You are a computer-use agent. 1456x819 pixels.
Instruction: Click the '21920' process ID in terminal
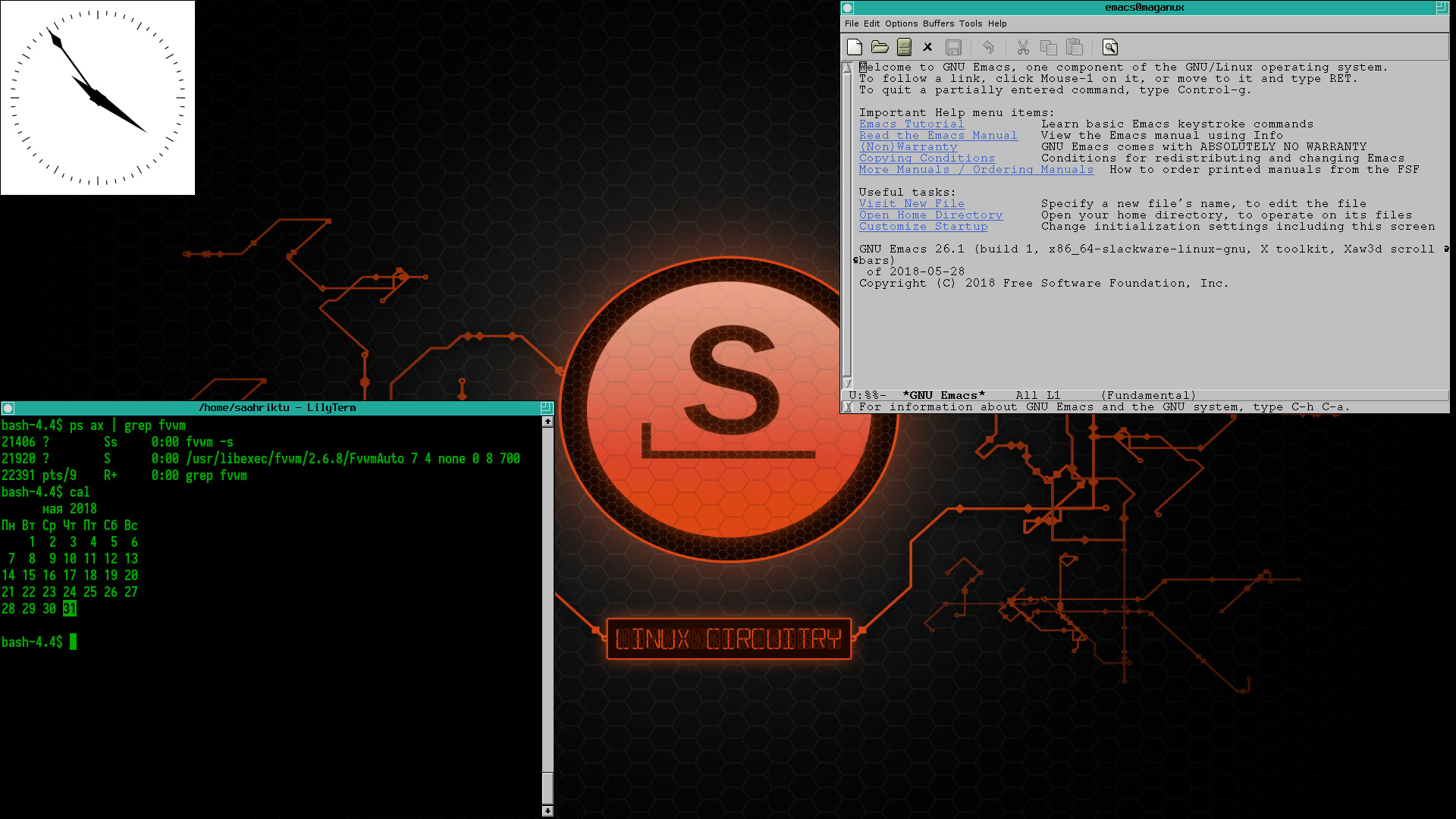[x=18, y=459]
